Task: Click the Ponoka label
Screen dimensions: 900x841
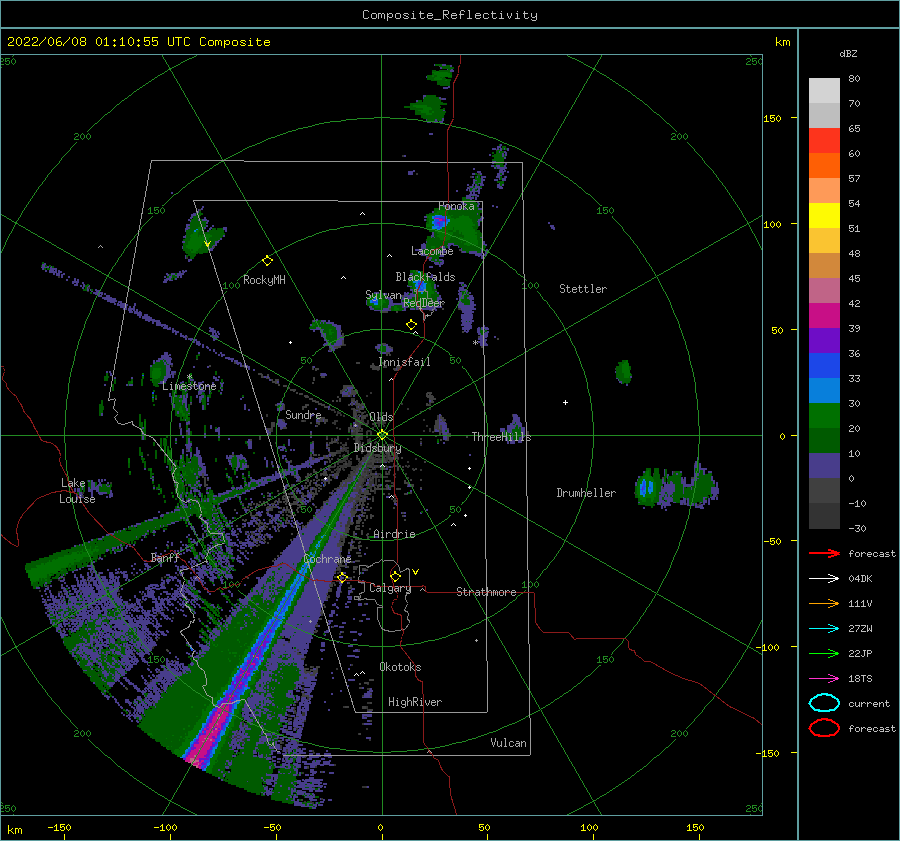Action: click(x=456, y=207)
